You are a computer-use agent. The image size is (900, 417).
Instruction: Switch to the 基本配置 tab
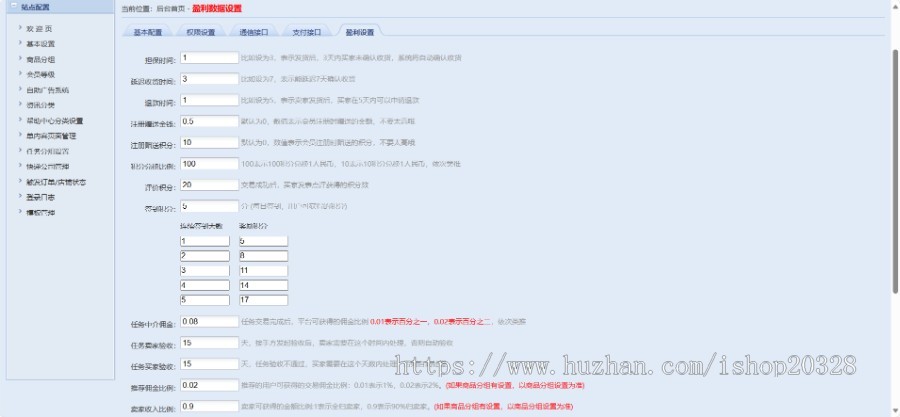click(148, 32)
